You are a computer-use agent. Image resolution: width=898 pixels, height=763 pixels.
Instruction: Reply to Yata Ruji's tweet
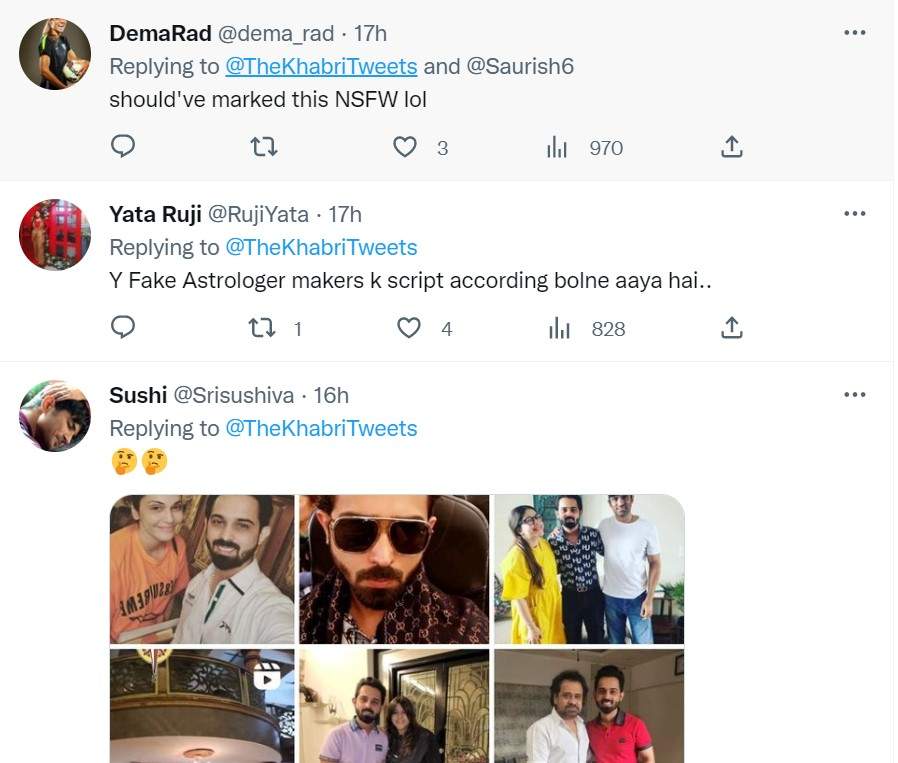(123, 328)
